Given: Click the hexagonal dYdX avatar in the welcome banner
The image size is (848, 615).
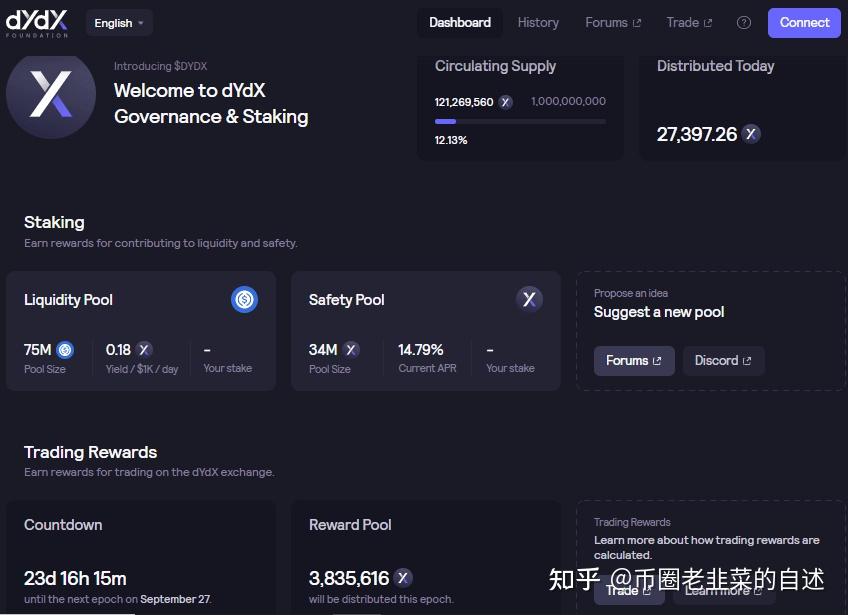Looking at the screenshot, I should [x=51, y=96].
